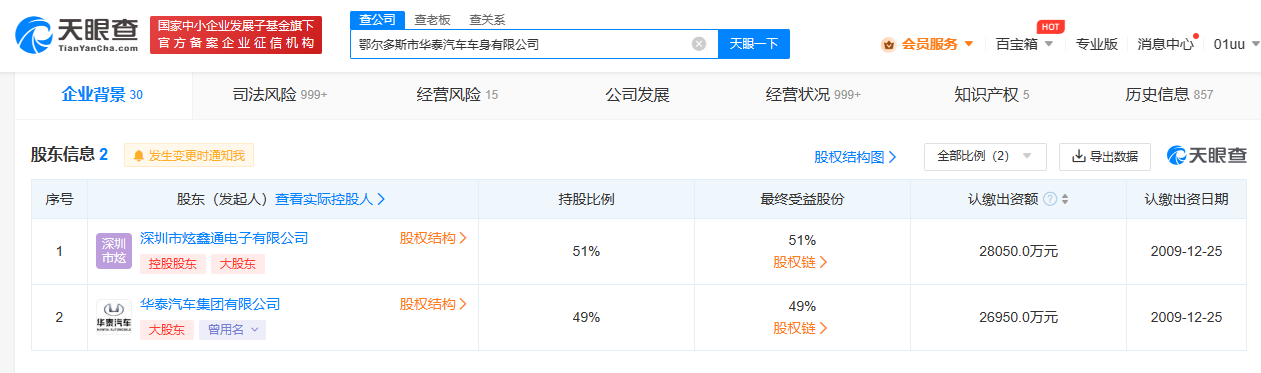The image size is (1261, 373).
Task: Click the 深圳市炫 company logo thumbnail
Action: (113, 252)
